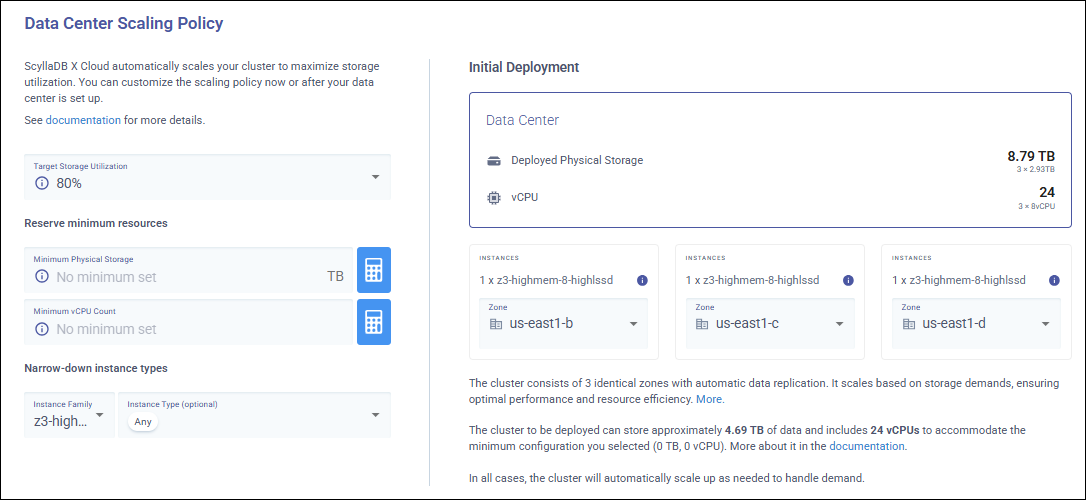1086x500 pixels.
Task: Click the building icon beside us-east1-c
Action: point(702,324)
